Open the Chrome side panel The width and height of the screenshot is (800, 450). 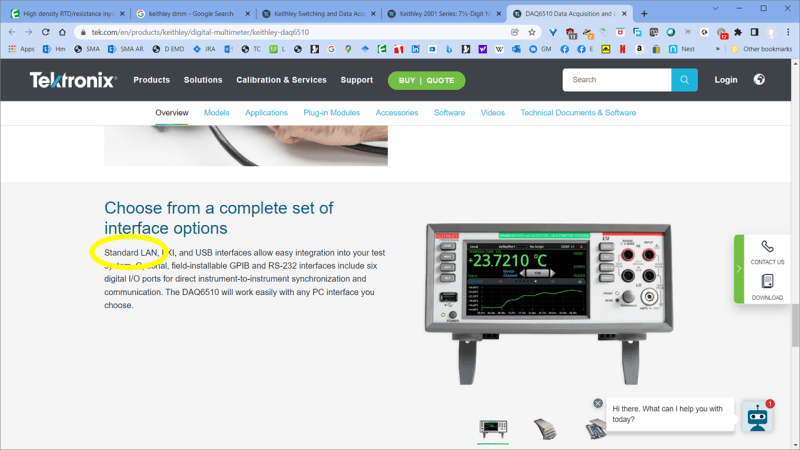point(755,32)
